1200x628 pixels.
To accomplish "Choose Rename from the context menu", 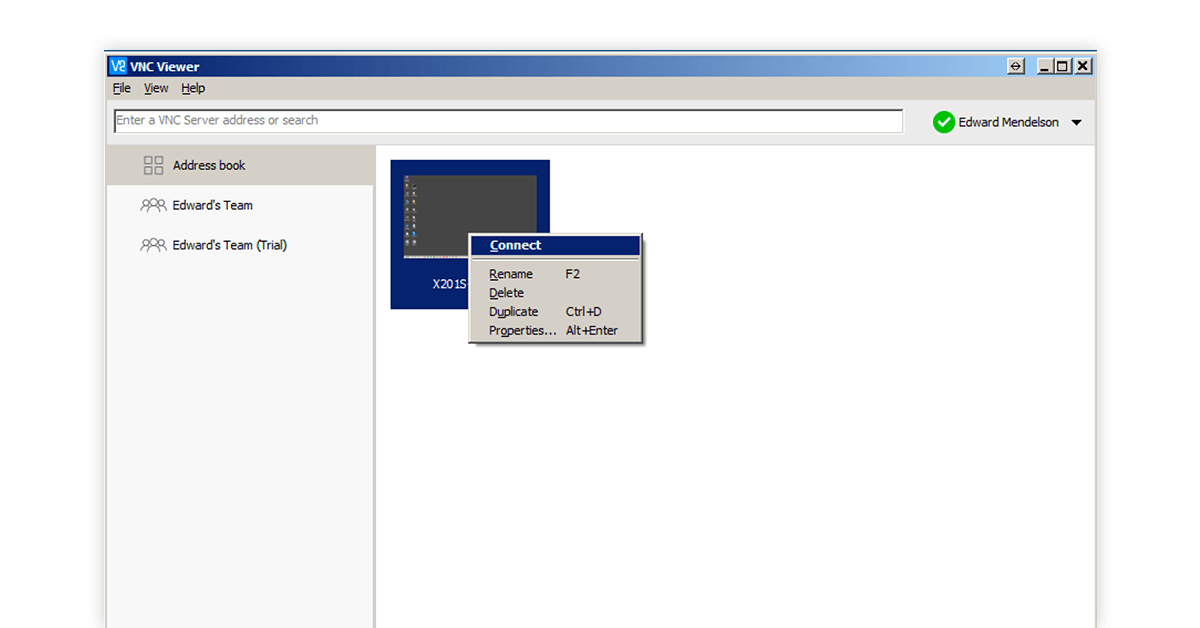I will 555,274.
